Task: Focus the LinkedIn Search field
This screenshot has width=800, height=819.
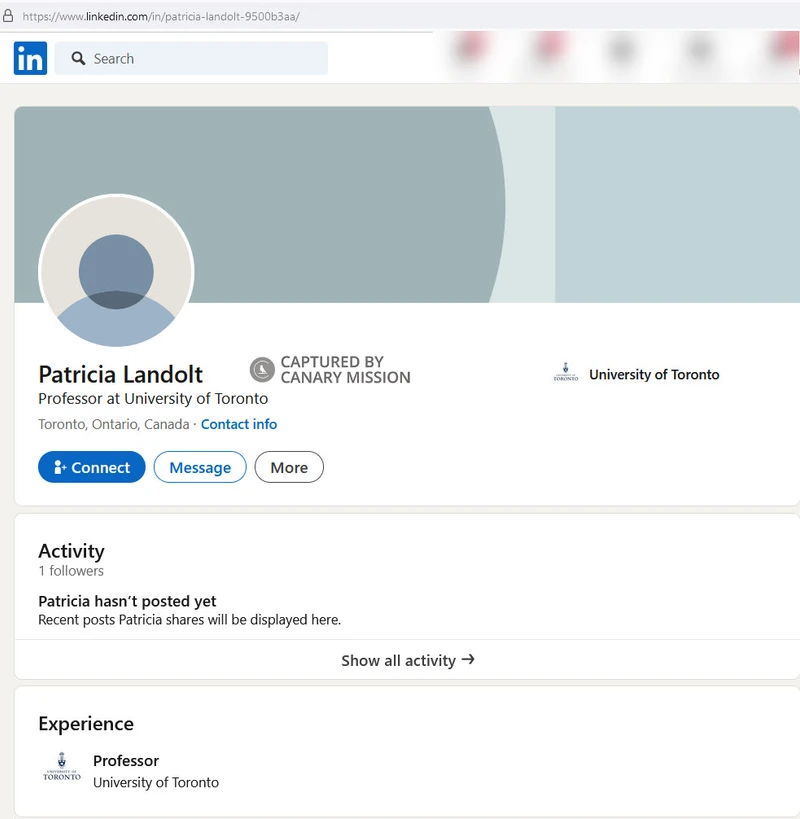Action: coord(191,58)
